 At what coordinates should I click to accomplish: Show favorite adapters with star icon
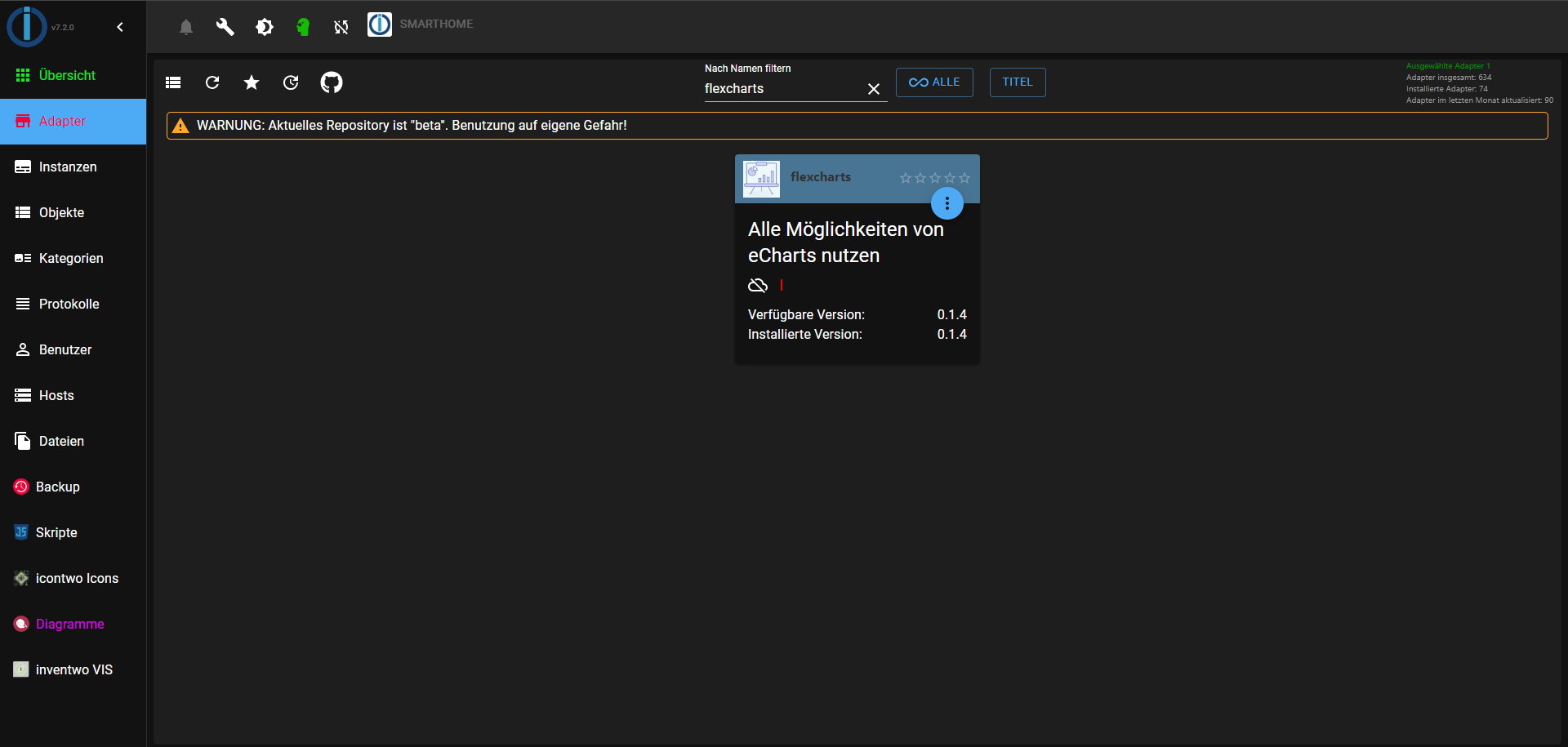click(x=252, y=82)
